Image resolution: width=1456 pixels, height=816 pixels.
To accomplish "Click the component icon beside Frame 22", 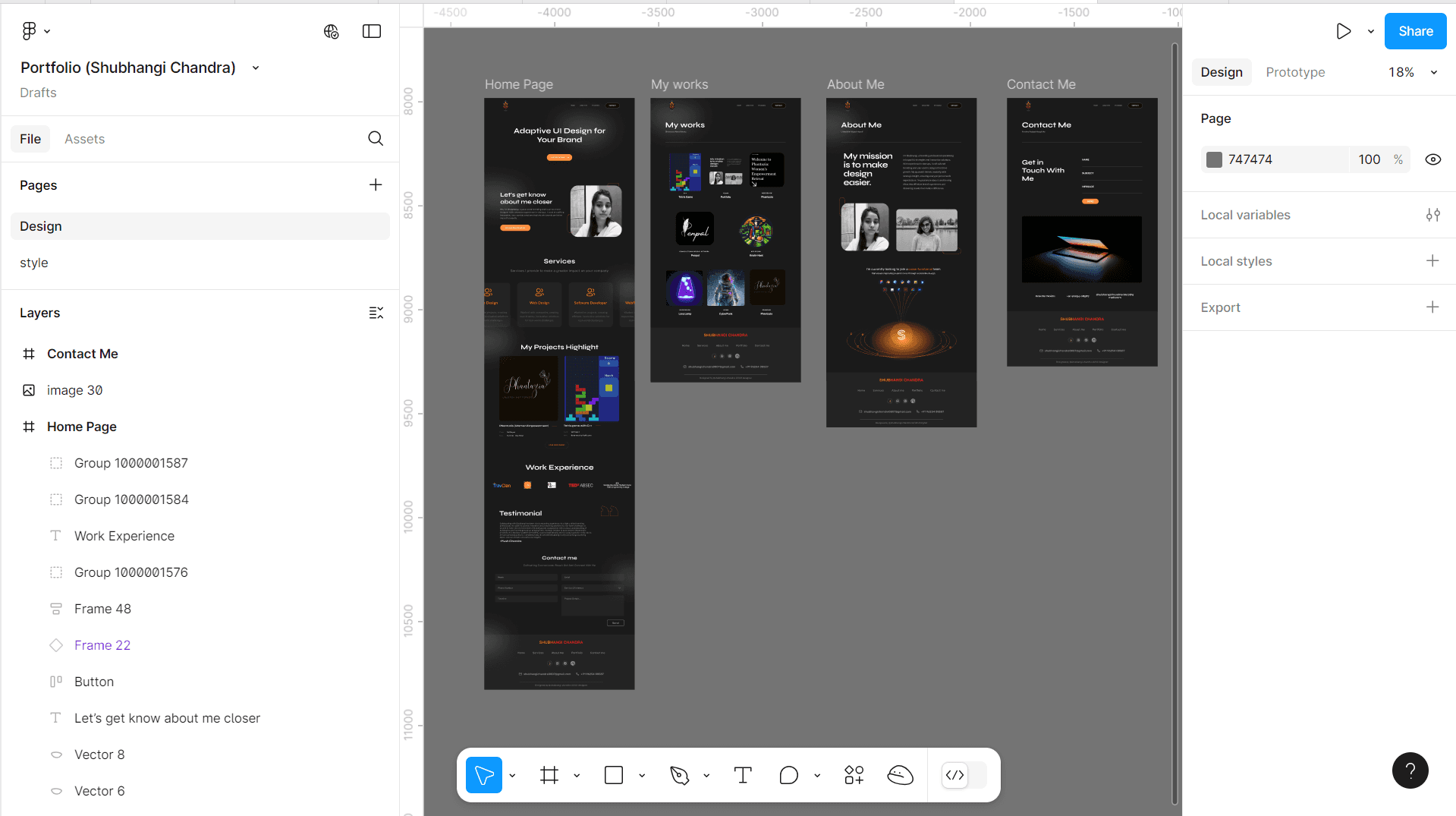I will pos(56,645).
